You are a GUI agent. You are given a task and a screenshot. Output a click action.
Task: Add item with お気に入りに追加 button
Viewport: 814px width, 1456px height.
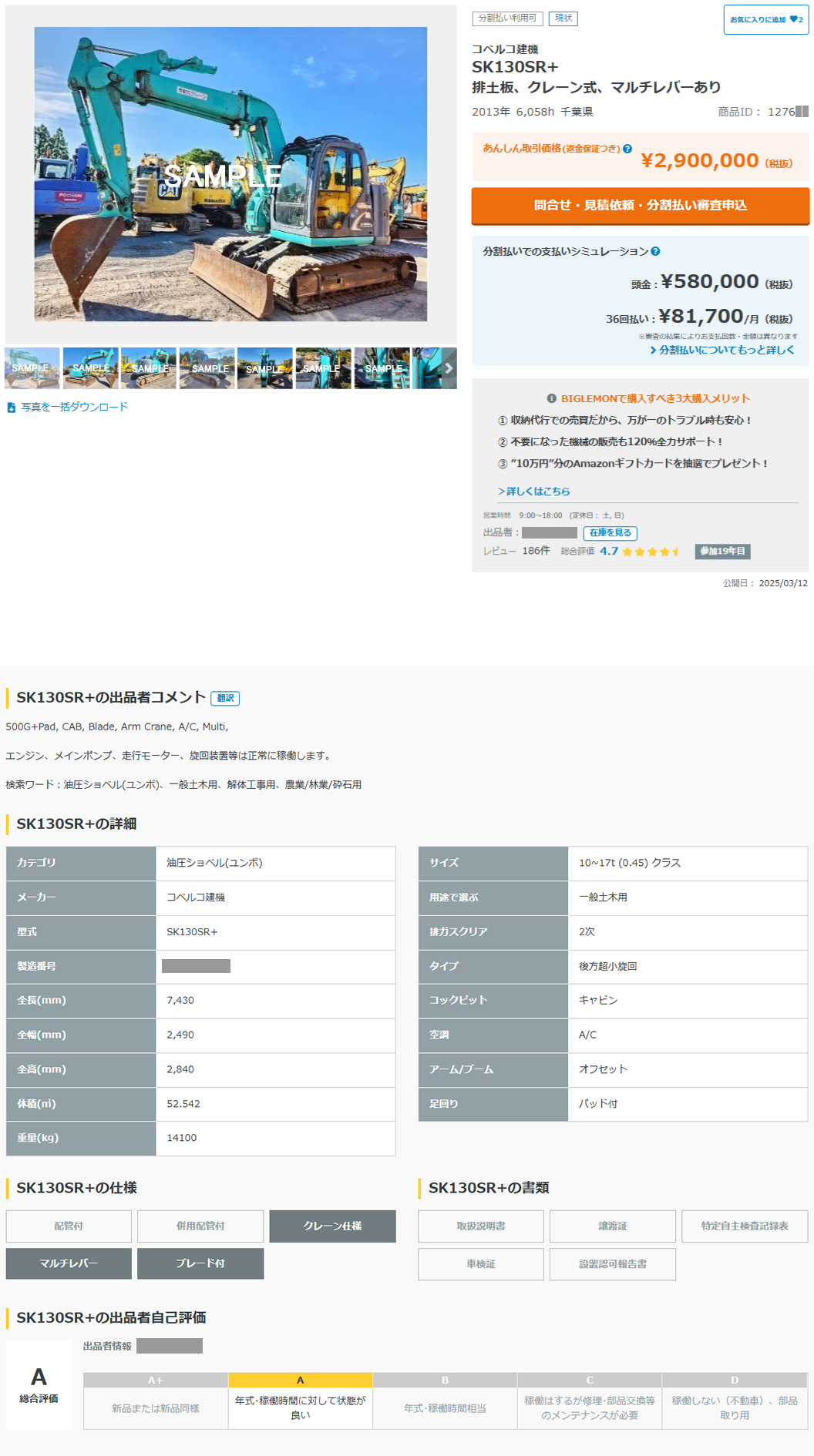765,19
